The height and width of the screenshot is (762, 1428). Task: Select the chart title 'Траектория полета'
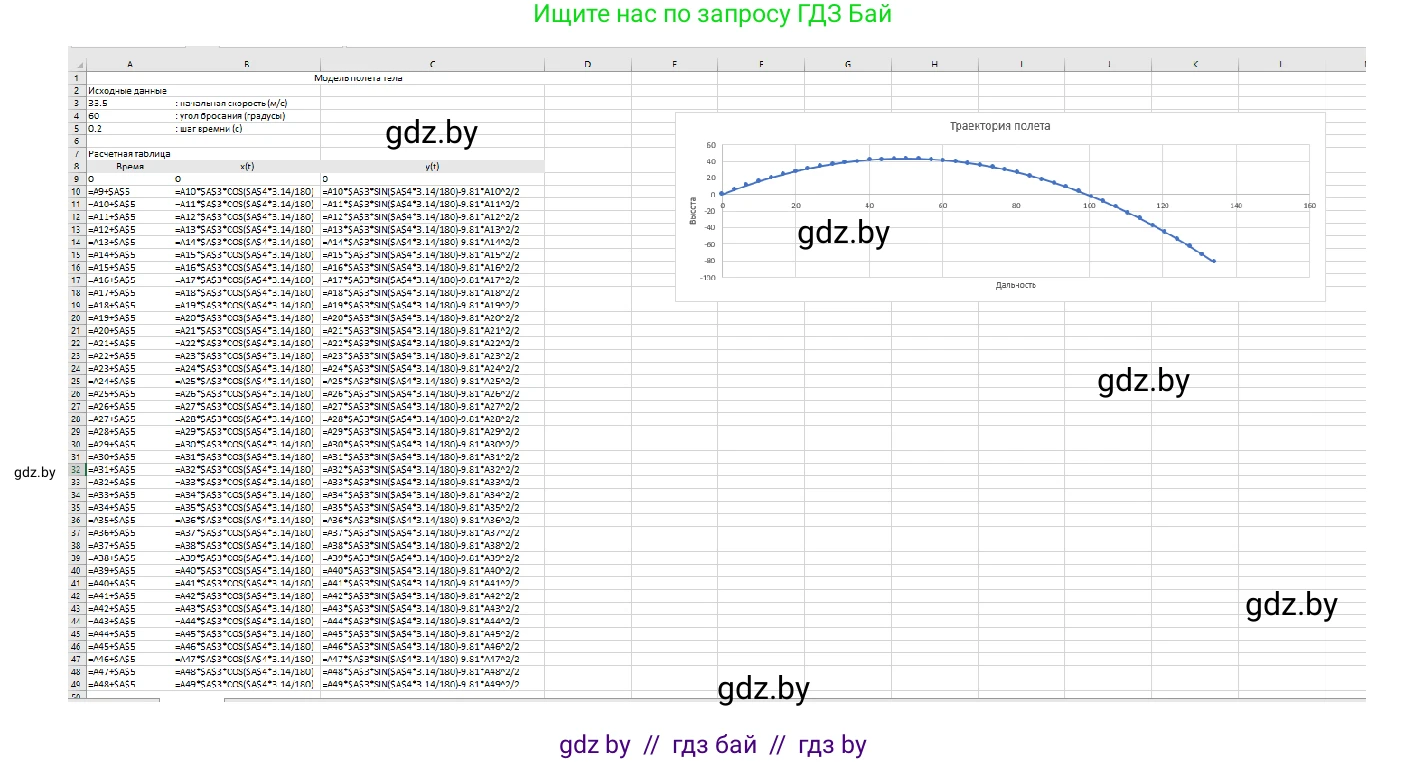999,127
